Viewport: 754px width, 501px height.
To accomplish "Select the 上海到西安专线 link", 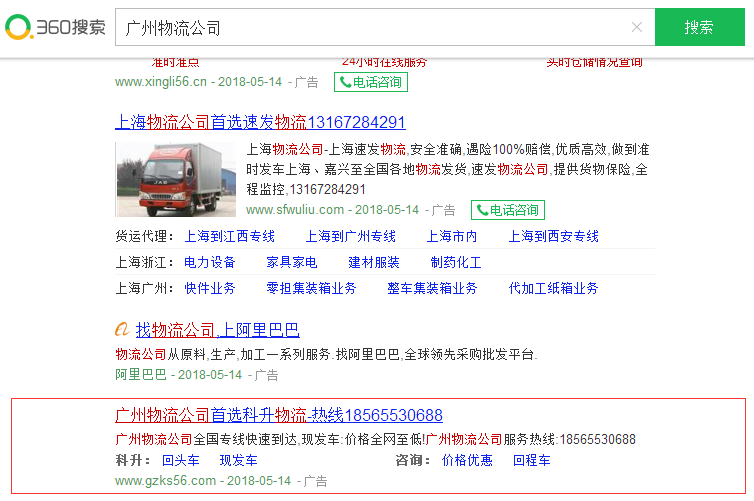I will tap(554, 237).
